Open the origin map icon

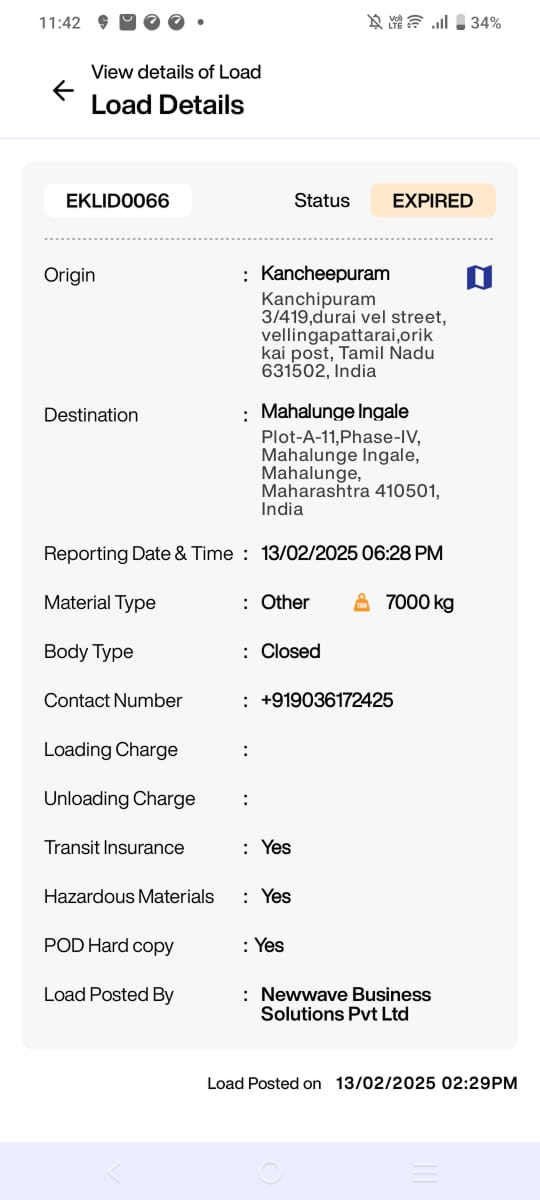click(479, 277)
